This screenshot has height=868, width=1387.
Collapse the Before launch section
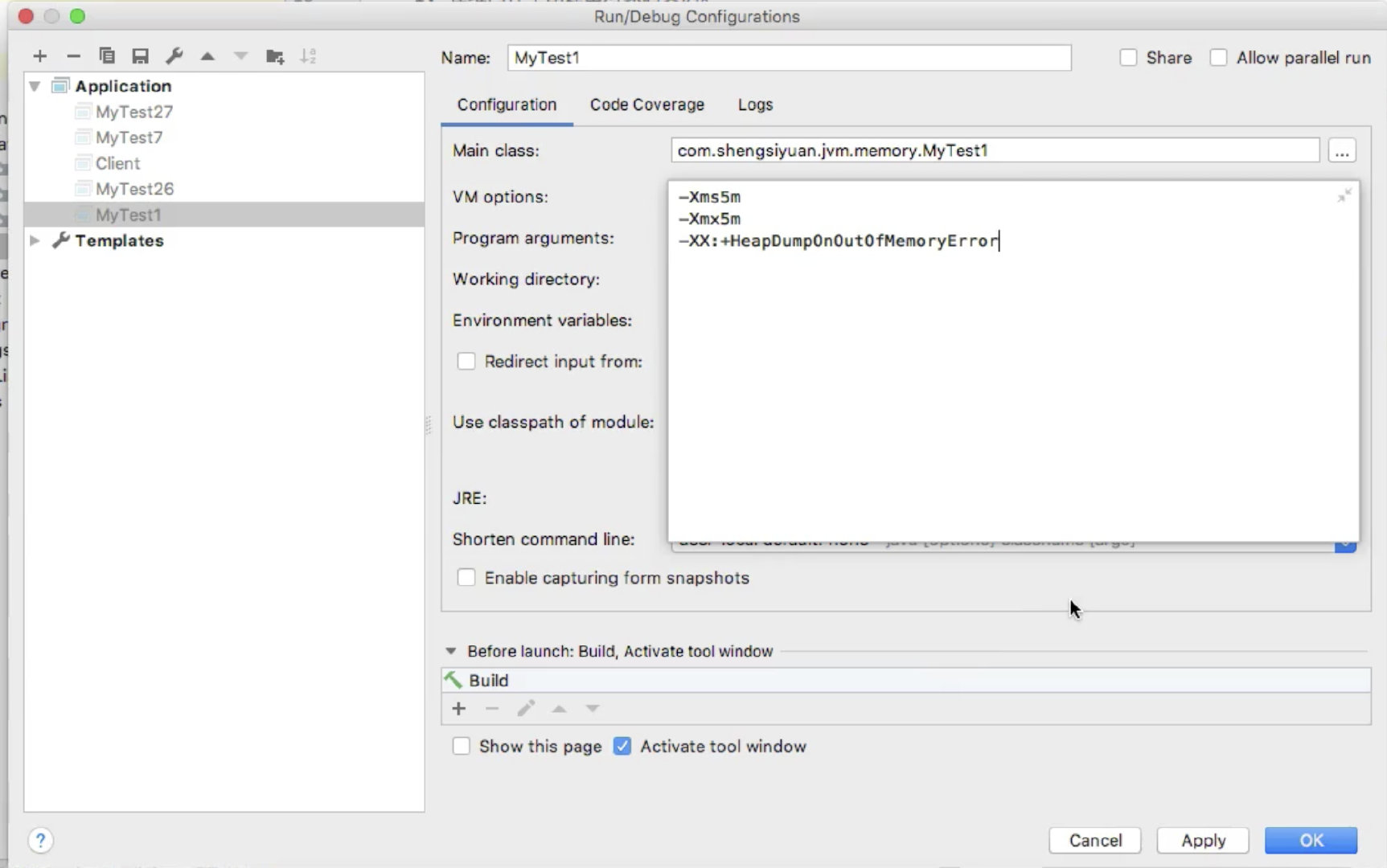[451, 651]
